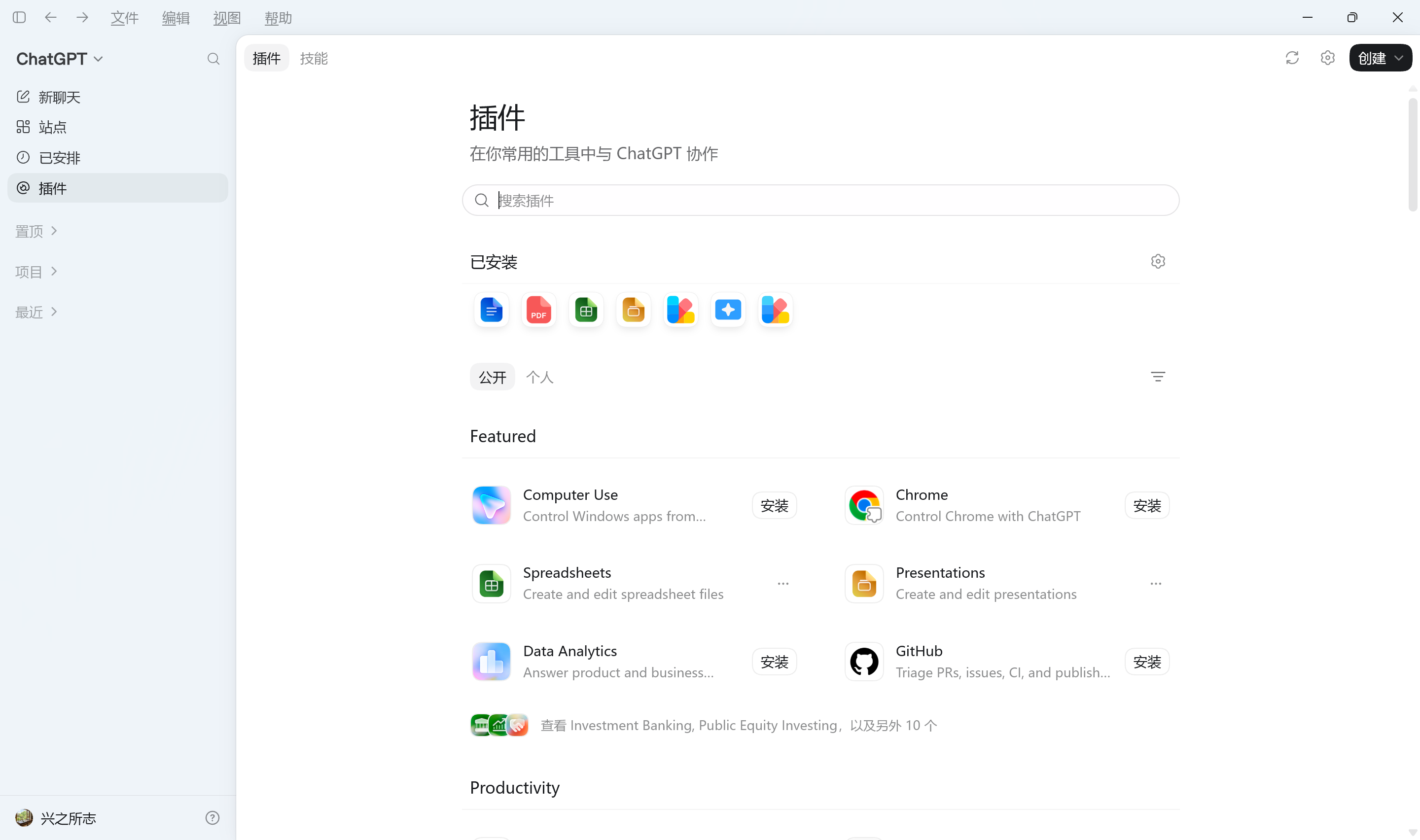Open the 兴之所志 profile menu

[x=55, y=818]
